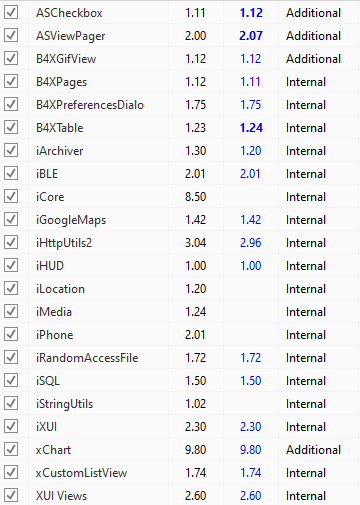Select the XUI Views library name
Image resolution: width=360 pixels, height=505 pixels.
(62, 496)
